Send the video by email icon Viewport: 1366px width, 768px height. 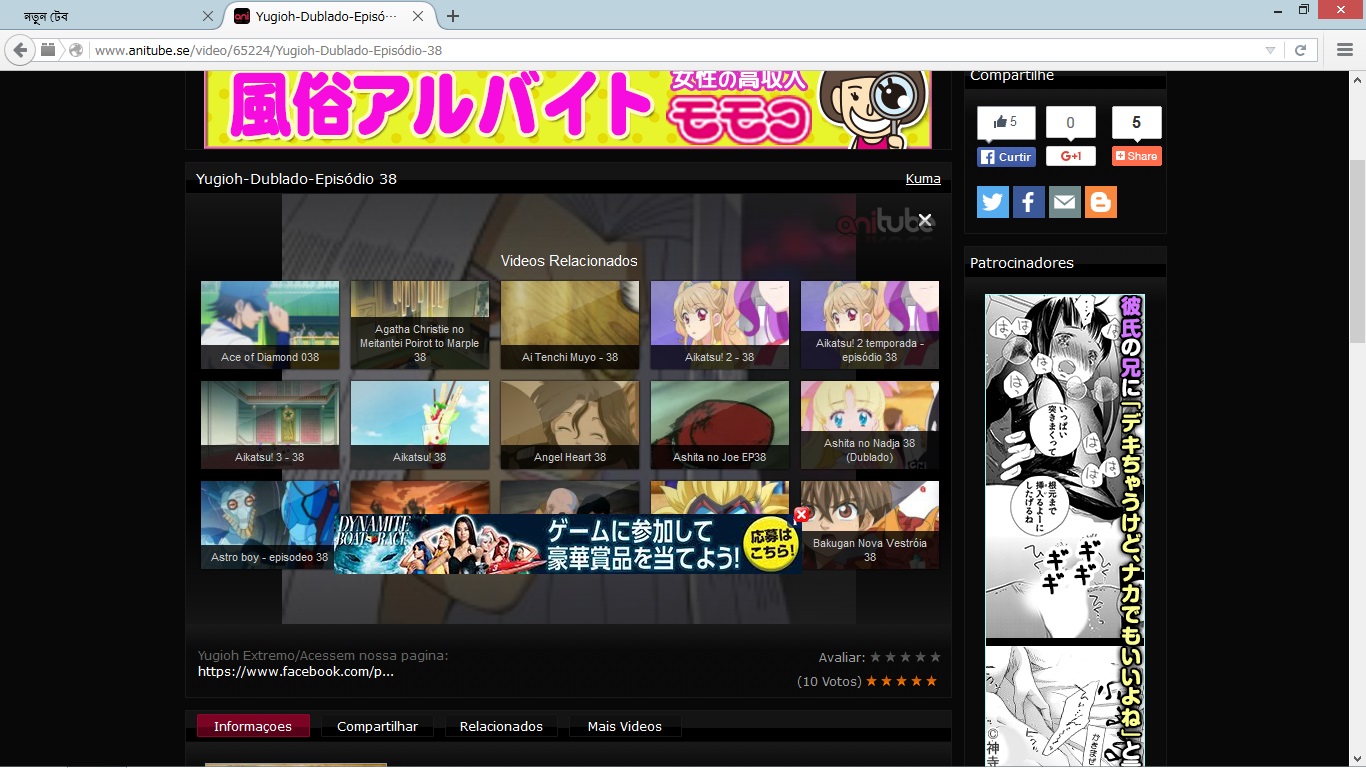[x=1065, y=202]
